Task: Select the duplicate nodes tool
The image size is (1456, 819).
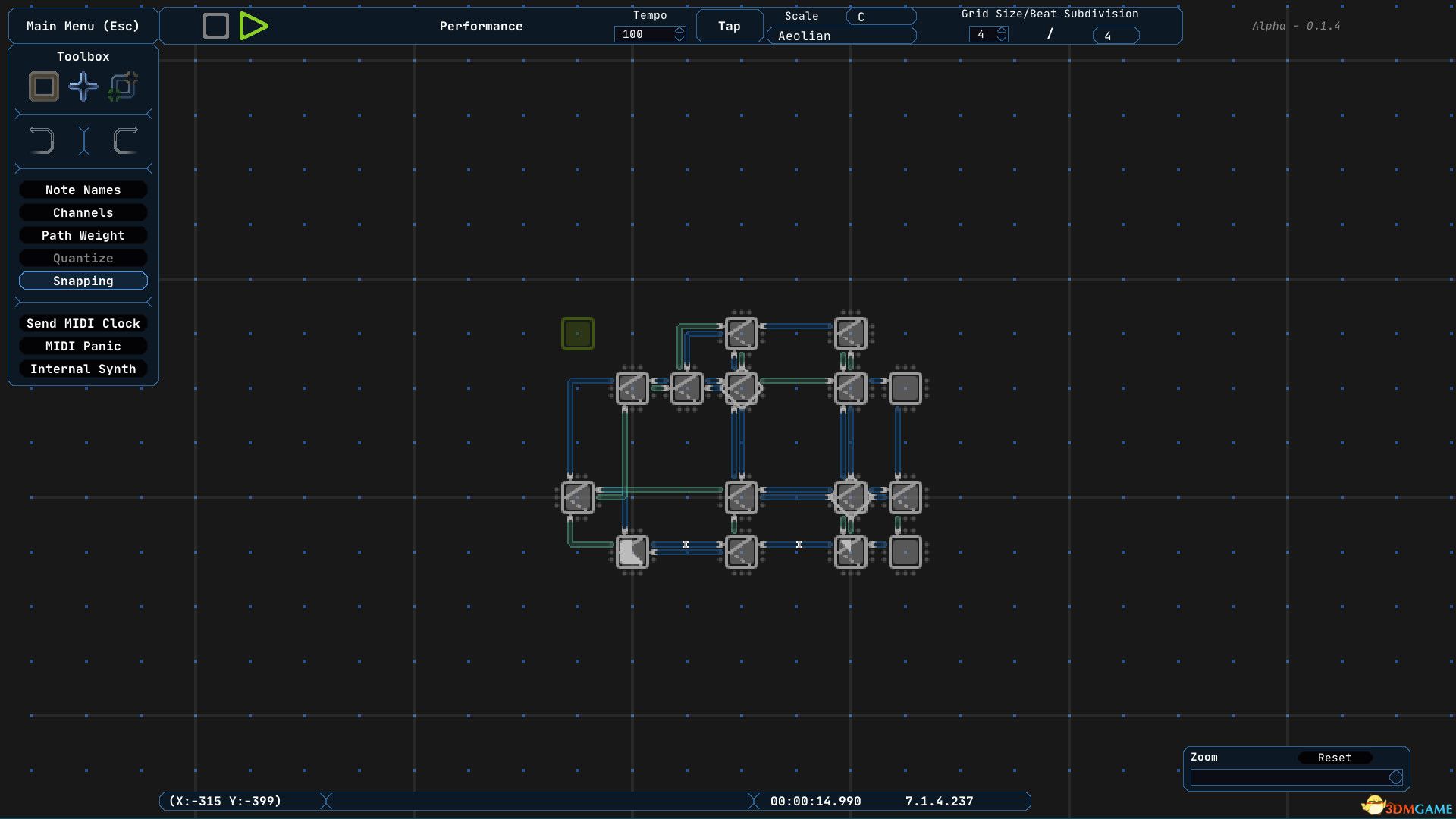Action: coord(123,86)
